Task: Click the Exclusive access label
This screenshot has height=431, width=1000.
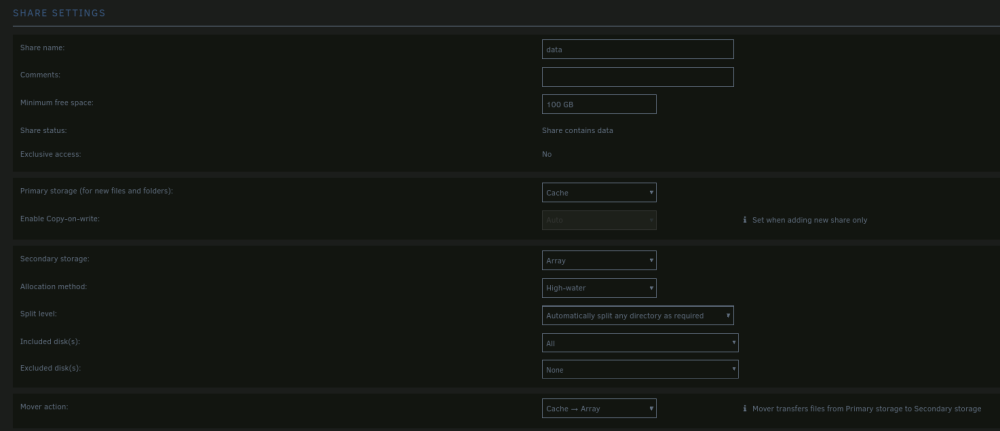Action: 50,154
